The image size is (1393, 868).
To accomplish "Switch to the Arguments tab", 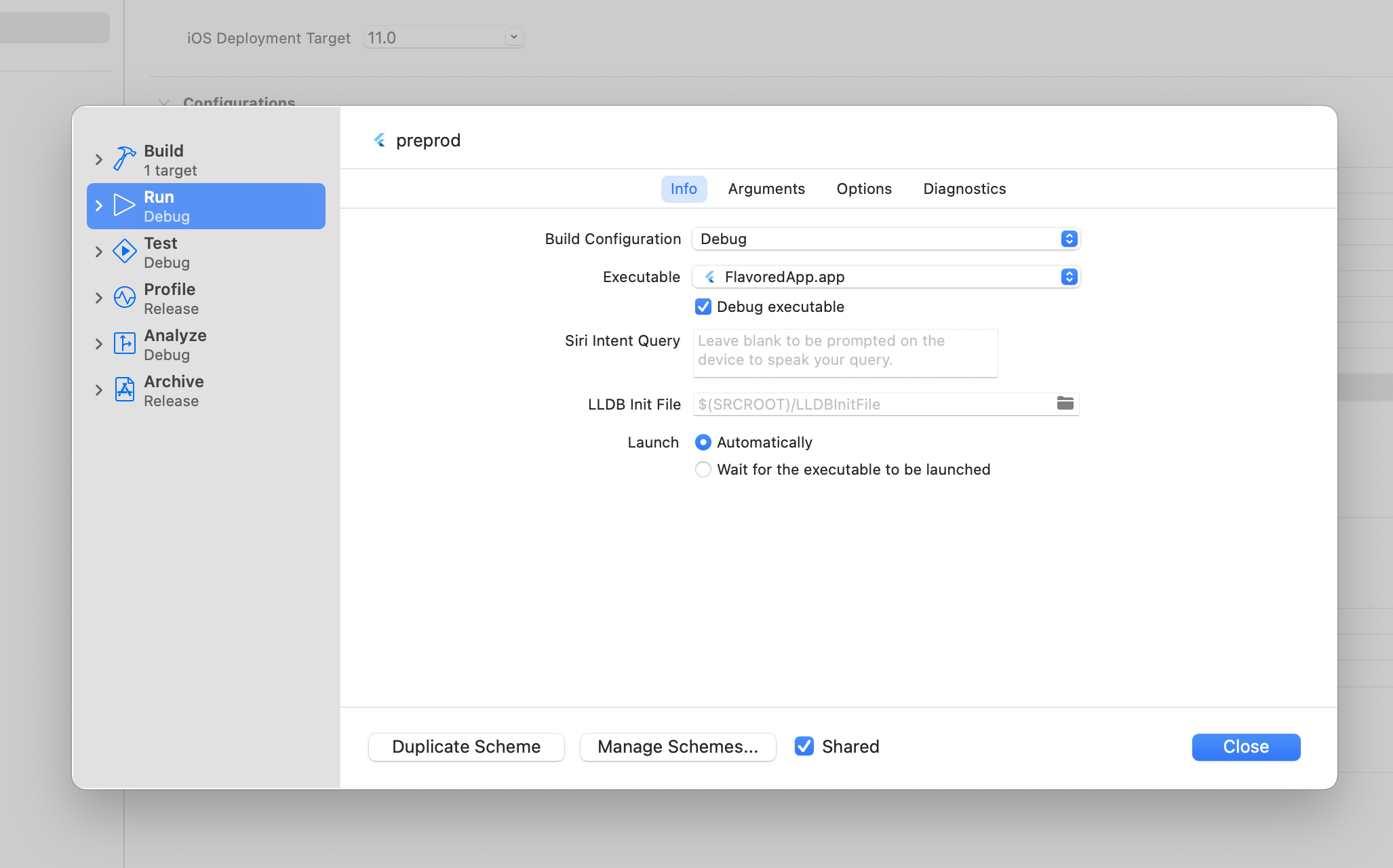I will (766, 189).
